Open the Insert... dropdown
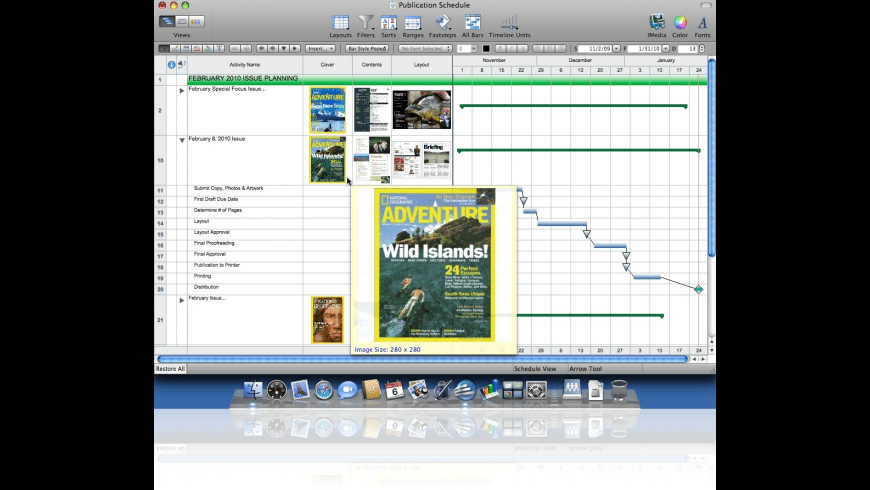 [320, 48]
